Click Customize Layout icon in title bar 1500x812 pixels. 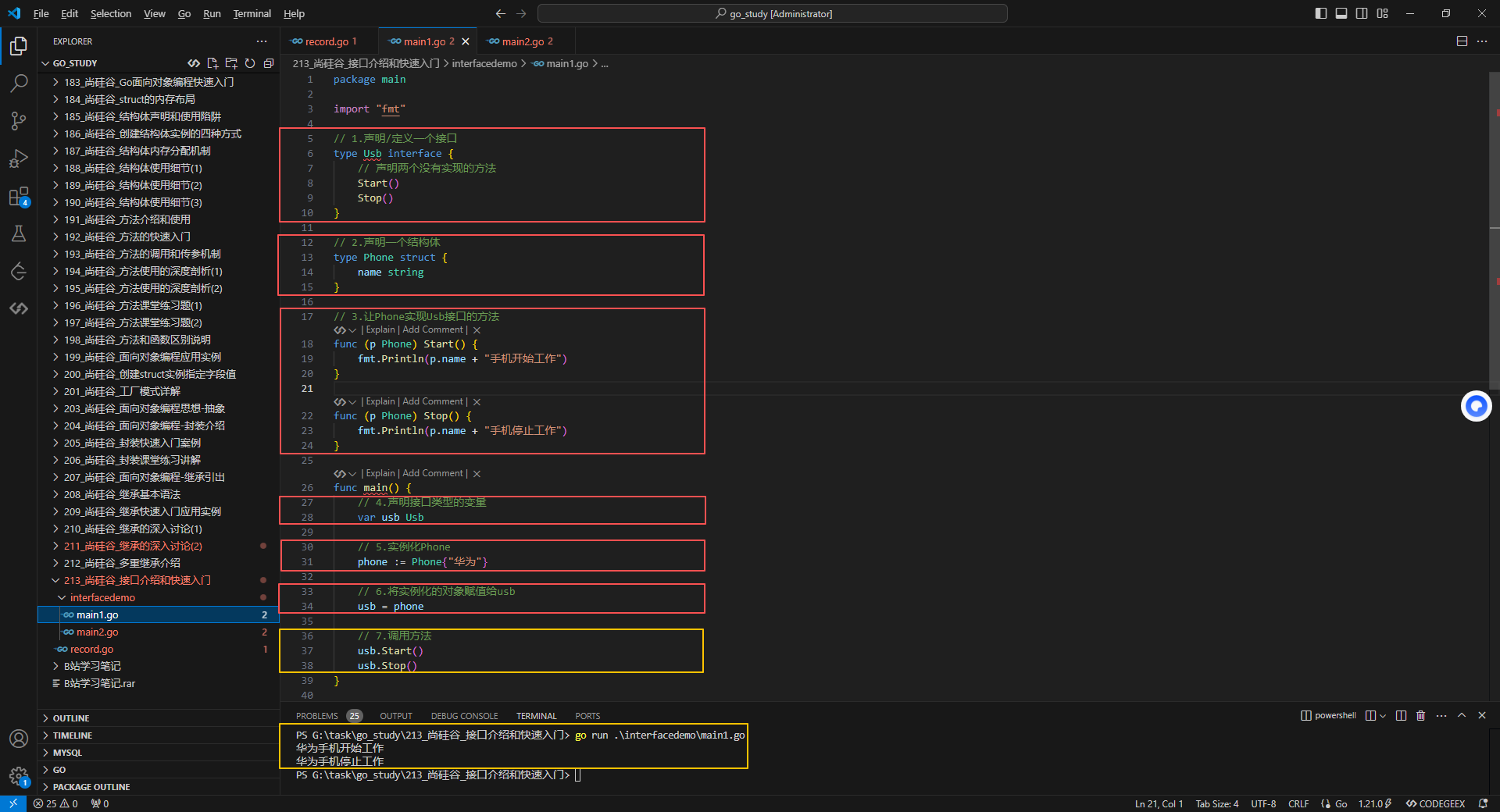click(1383, 13)
